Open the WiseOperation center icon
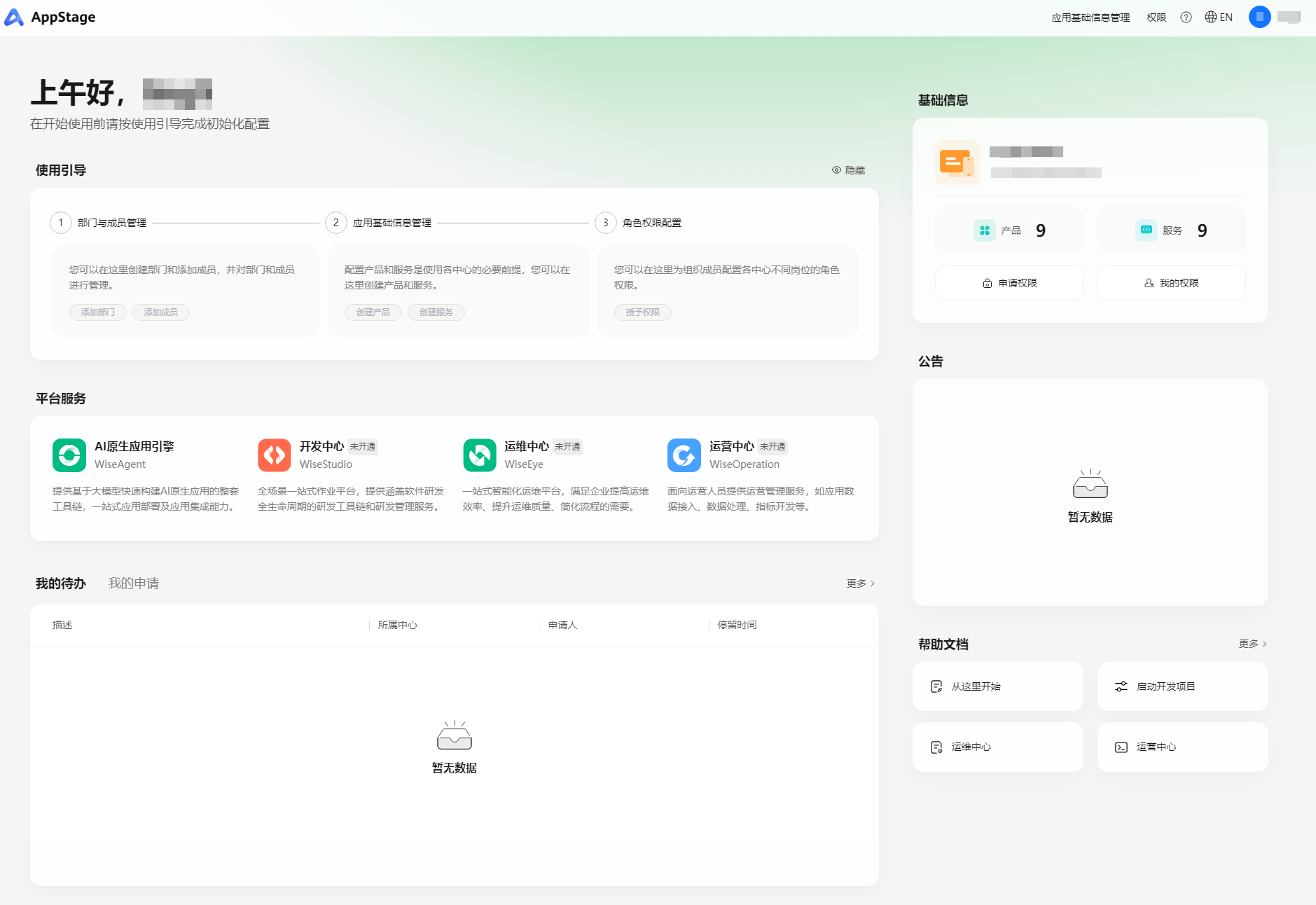This screenshot has width=1316, height=905. 684,455
